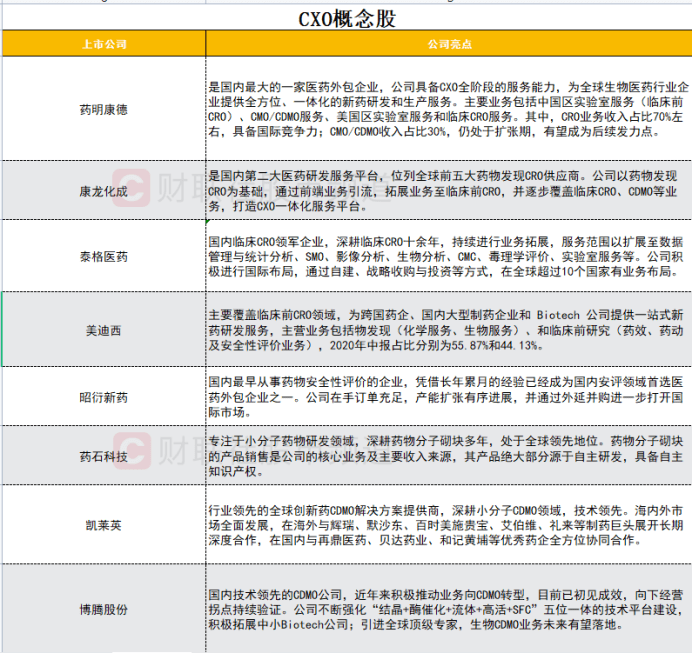The width and height of the screenshot is (692, 654).
Task: Select the 药石科技 company cell
Action: pos(103,456)
